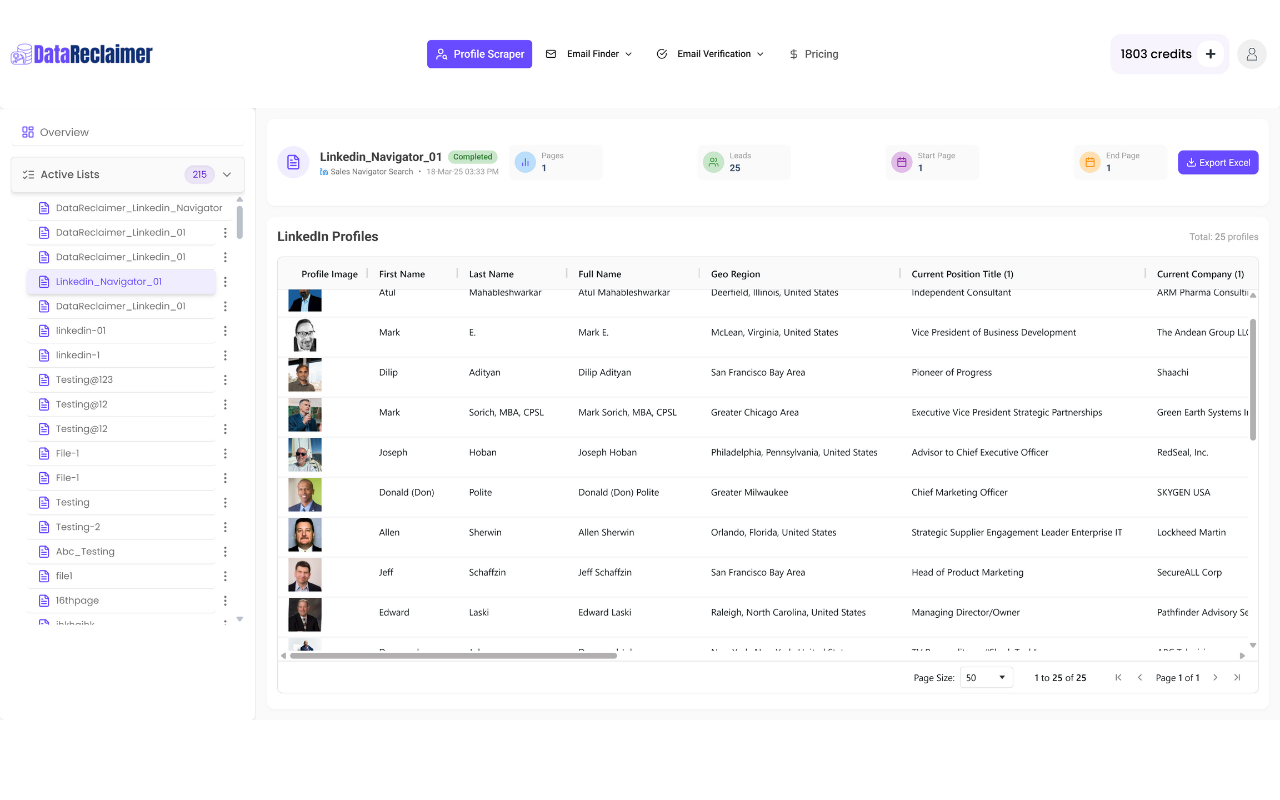Click the Pages stat chart icon
Viewport: 1280px width, 800px height.
[x=524, y=162]
